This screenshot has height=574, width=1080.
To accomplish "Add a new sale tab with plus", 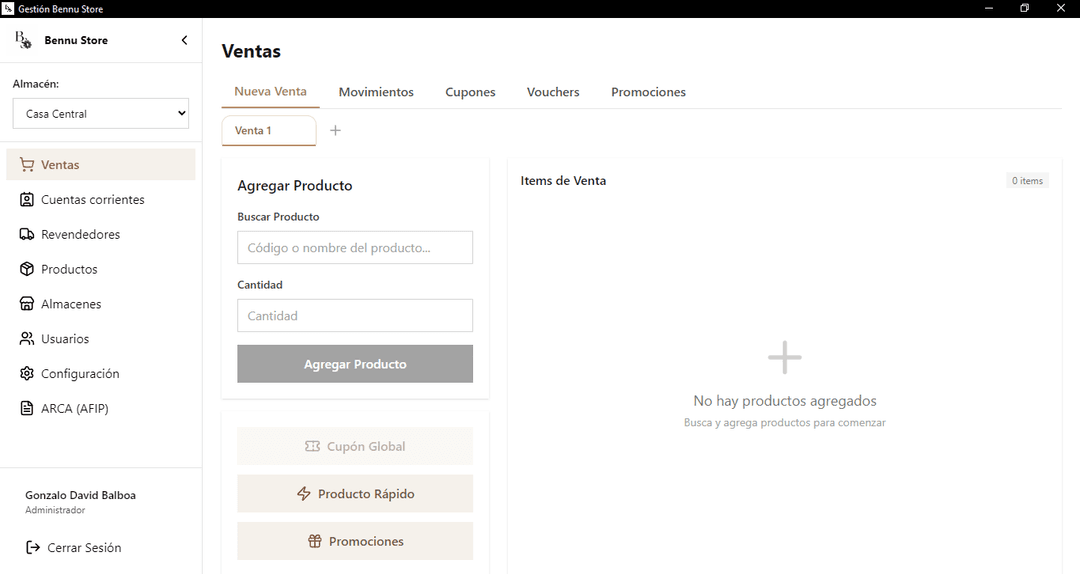I will tap(335, 130).
